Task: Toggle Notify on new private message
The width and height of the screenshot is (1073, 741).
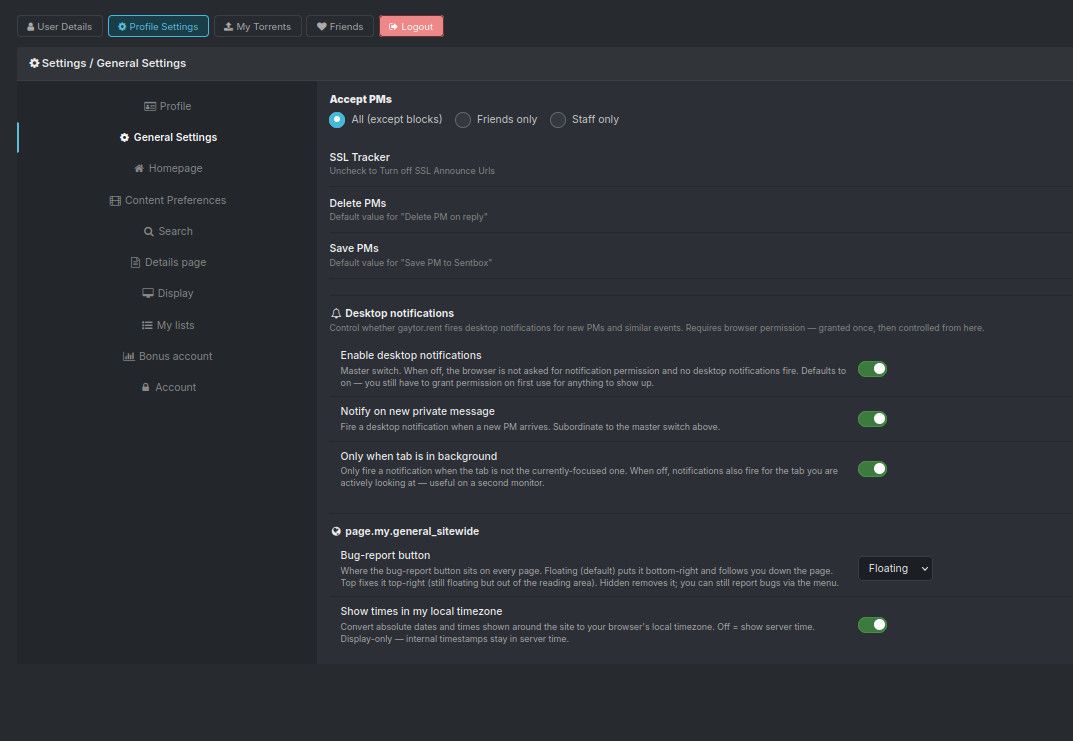Action: pyautogui.click(x=872, y=419)
